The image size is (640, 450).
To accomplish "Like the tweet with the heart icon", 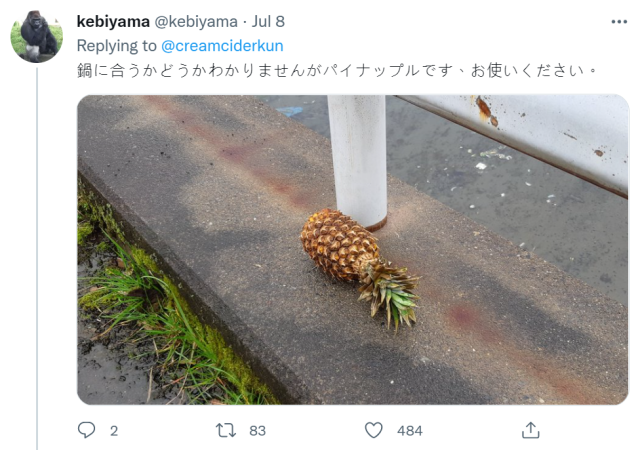I will click(373, 430).
